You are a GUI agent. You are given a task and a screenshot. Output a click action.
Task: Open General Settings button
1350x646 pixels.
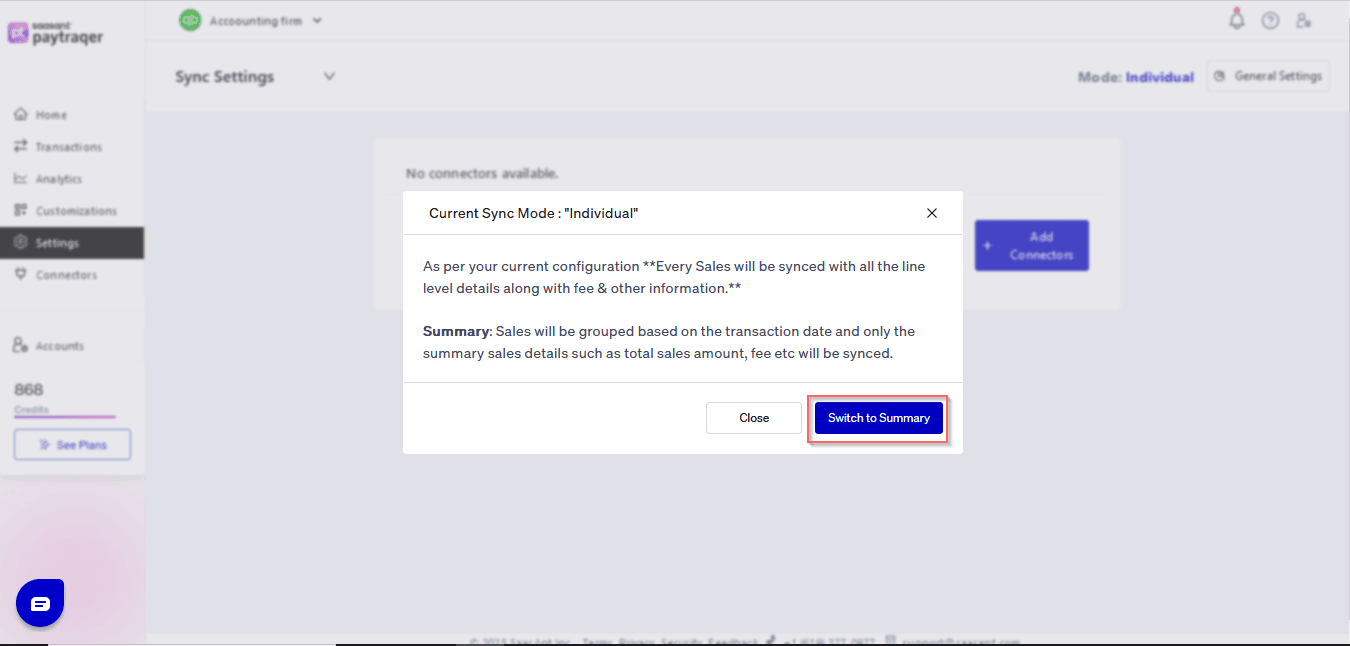tap(1268, 76)
